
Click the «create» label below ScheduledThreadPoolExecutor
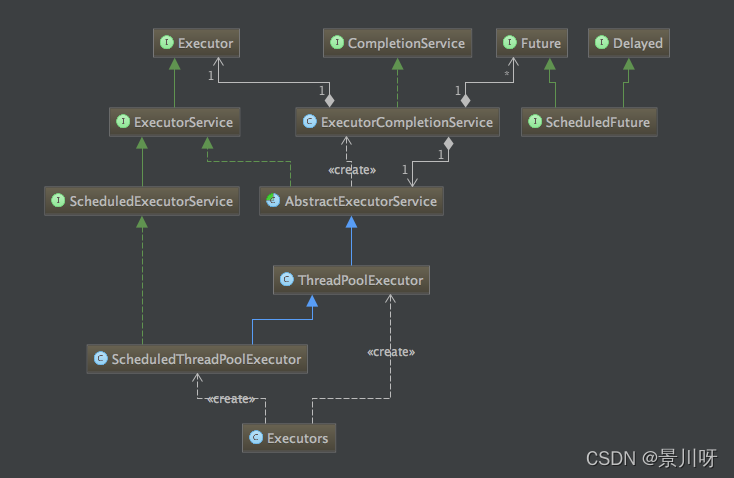(x=231, y=399)
